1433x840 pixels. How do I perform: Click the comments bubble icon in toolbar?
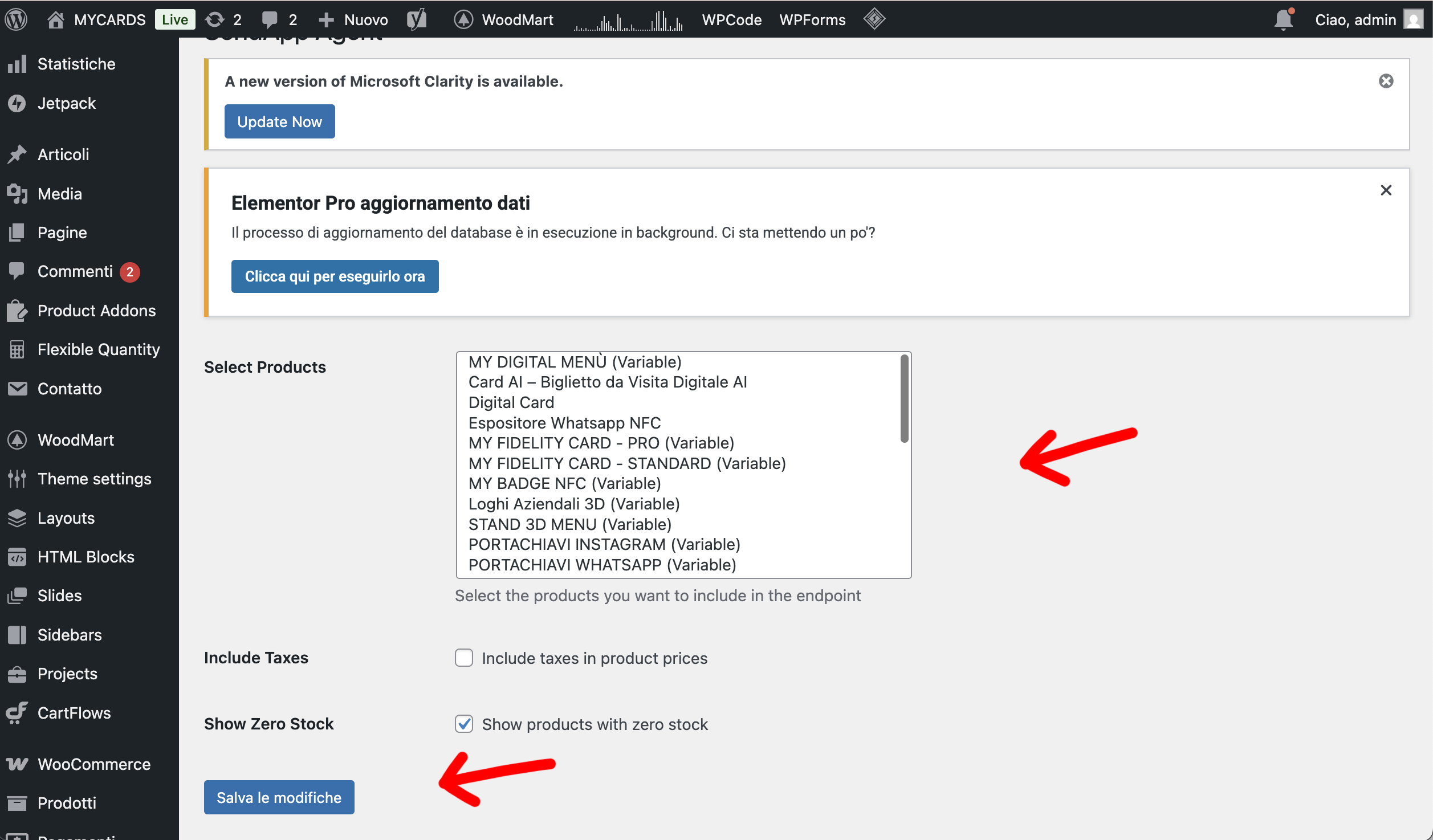(270, 19)
